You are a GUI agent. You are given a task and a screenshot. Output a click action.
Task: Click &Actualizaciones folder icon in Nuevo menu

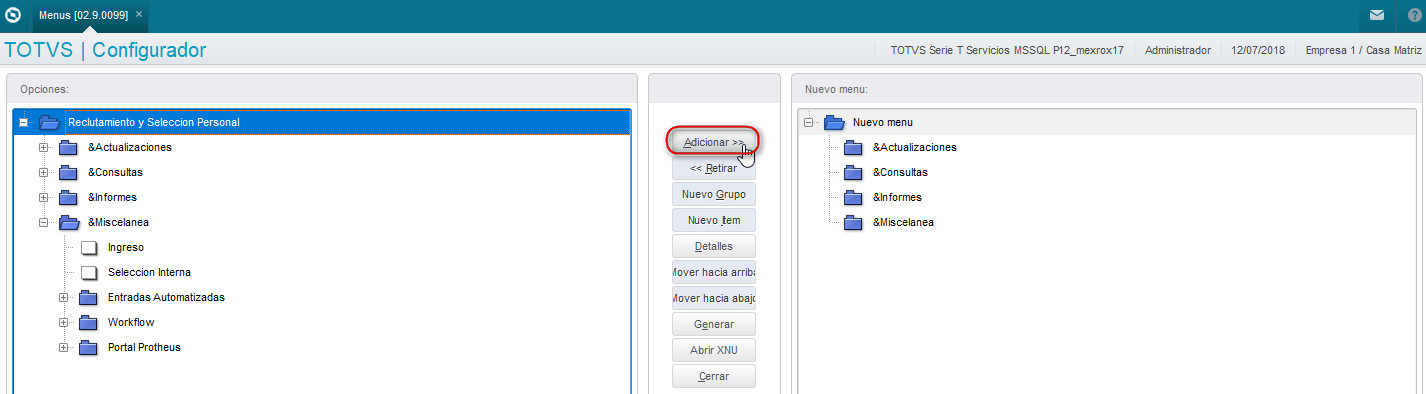(853, 148)
